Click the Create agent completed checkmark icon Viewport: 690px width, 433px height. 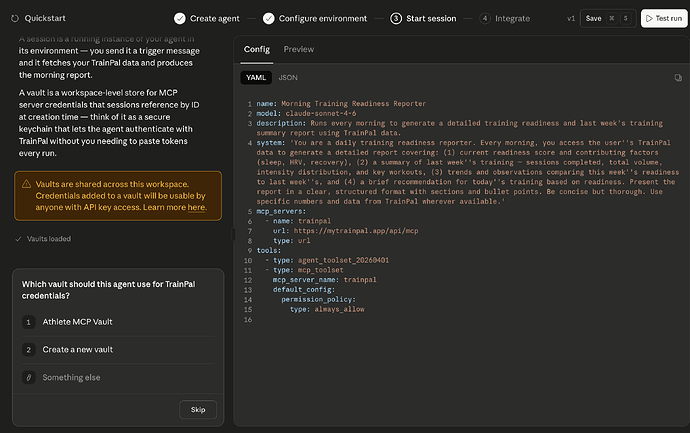(180, 18)
